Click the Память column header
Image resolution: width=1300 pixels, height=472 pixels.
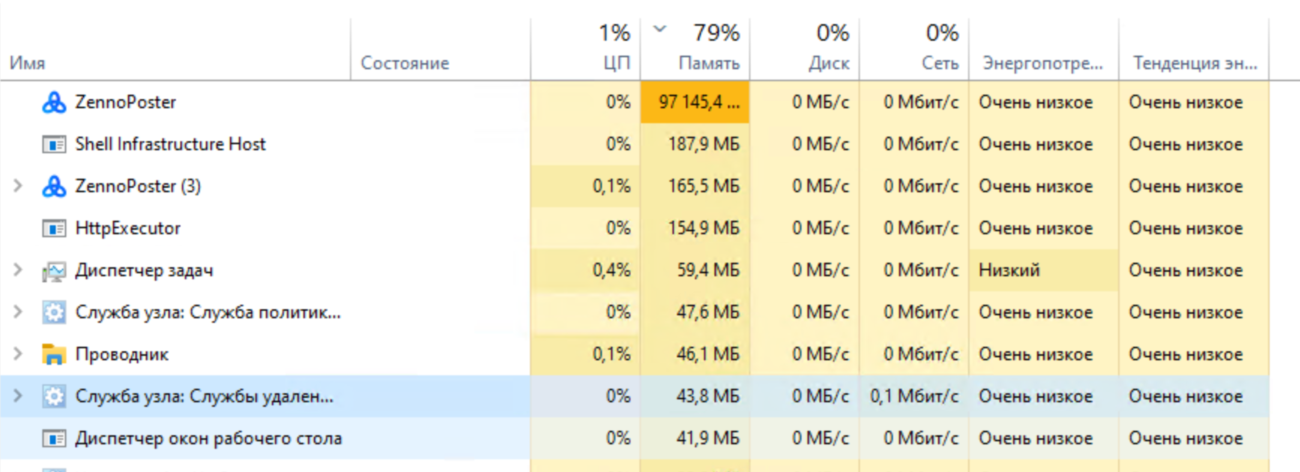coord(709,63)
